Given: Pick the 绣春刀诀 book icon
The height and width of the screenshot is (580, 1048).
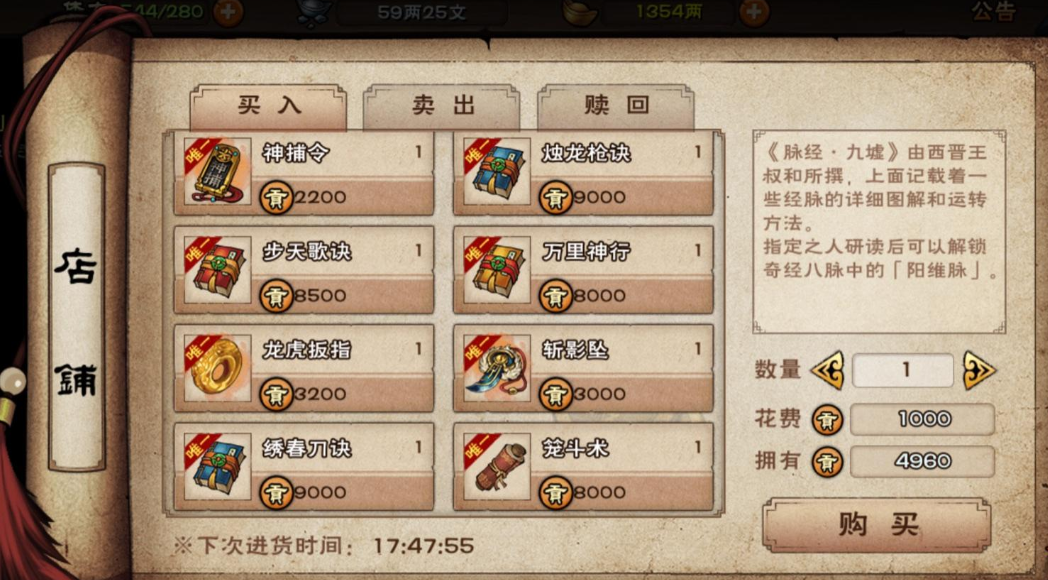Looking at the screenshot, I should click(x=217, y=466).
